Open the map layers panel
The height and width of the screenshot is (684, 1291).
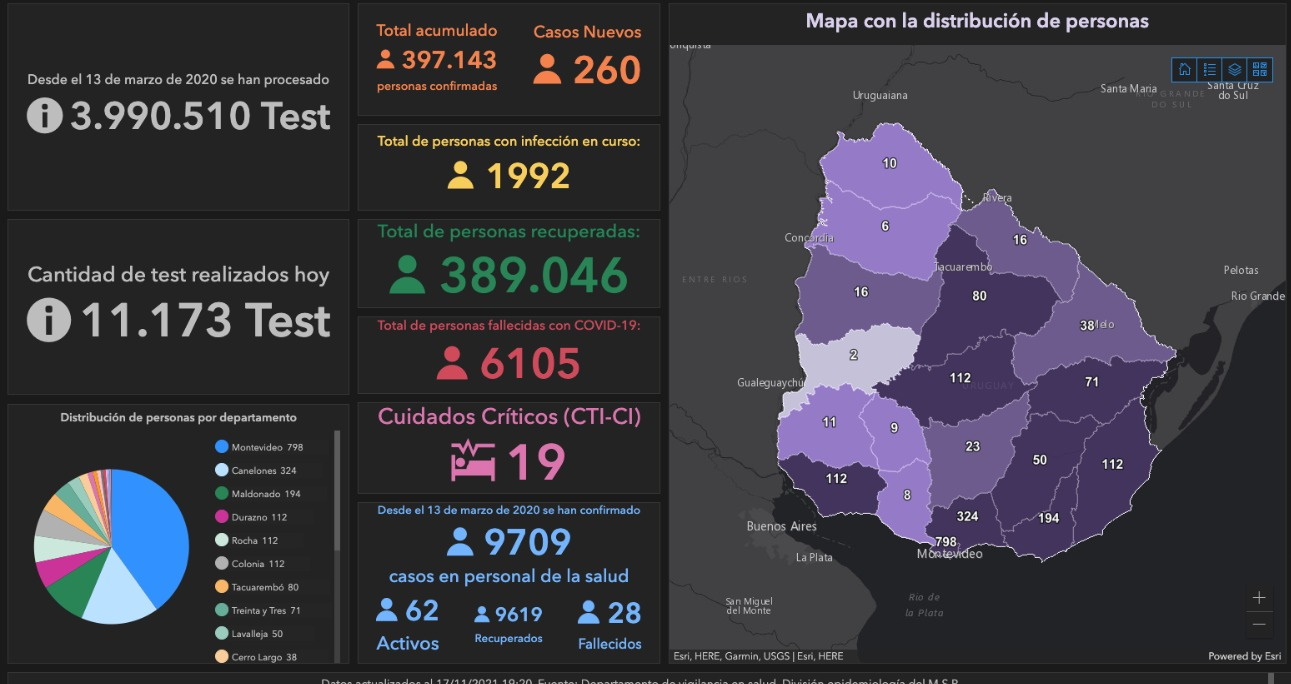pos(1235,70)
